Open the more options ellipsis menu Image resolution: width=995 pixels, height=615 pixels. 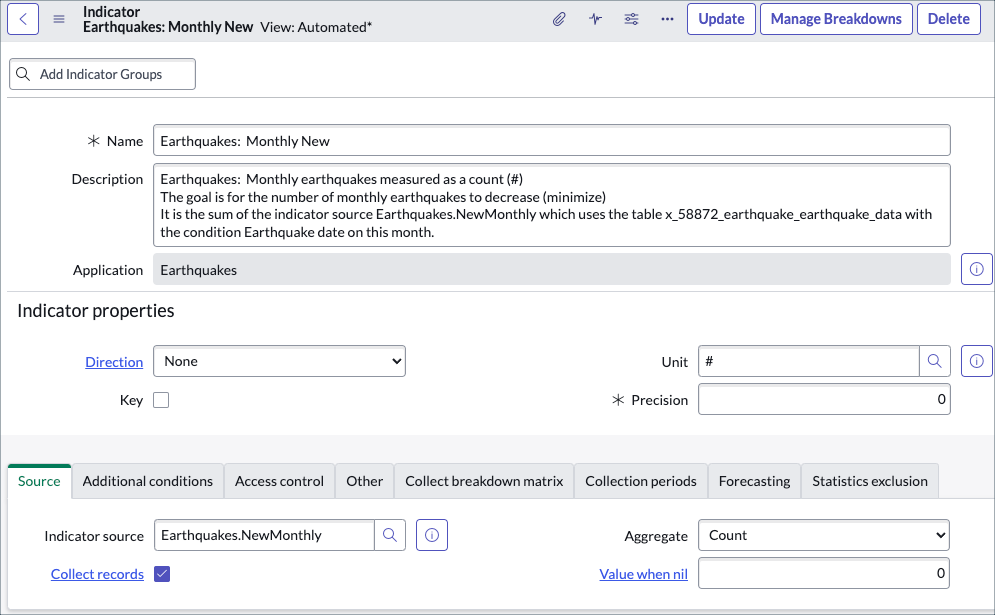[x=667, y=19]
